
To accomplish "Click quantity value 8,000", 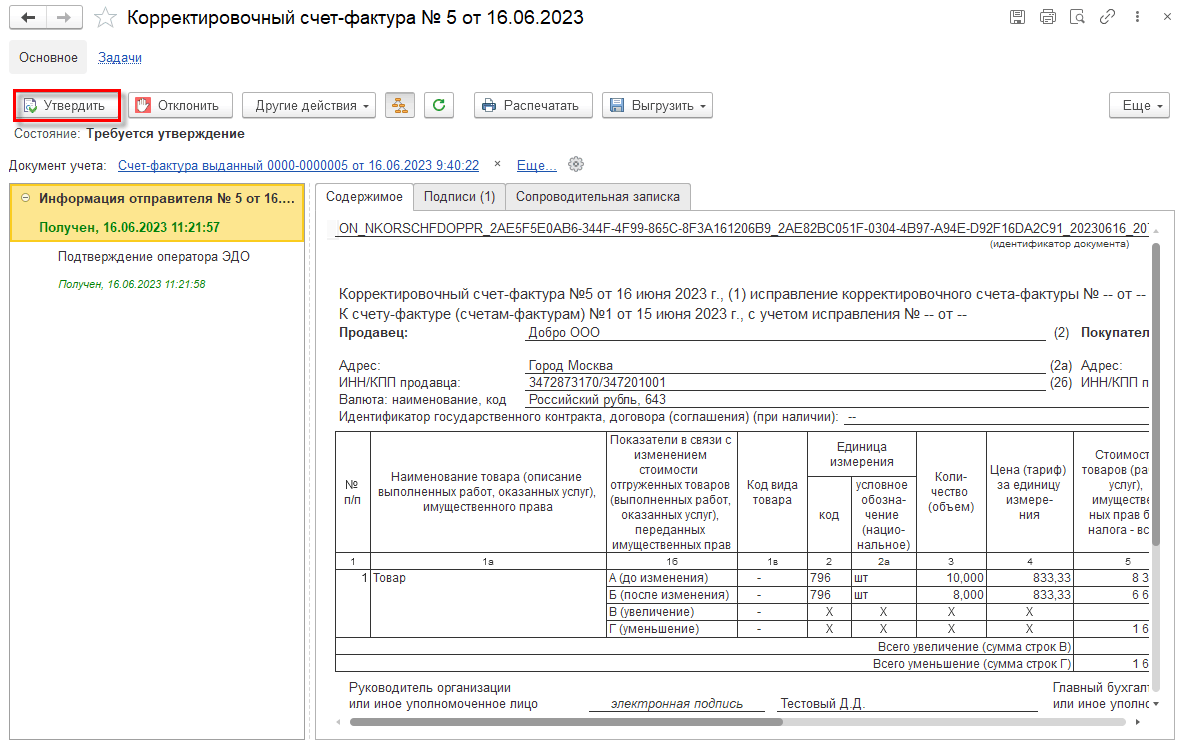I will pos(968,594).
